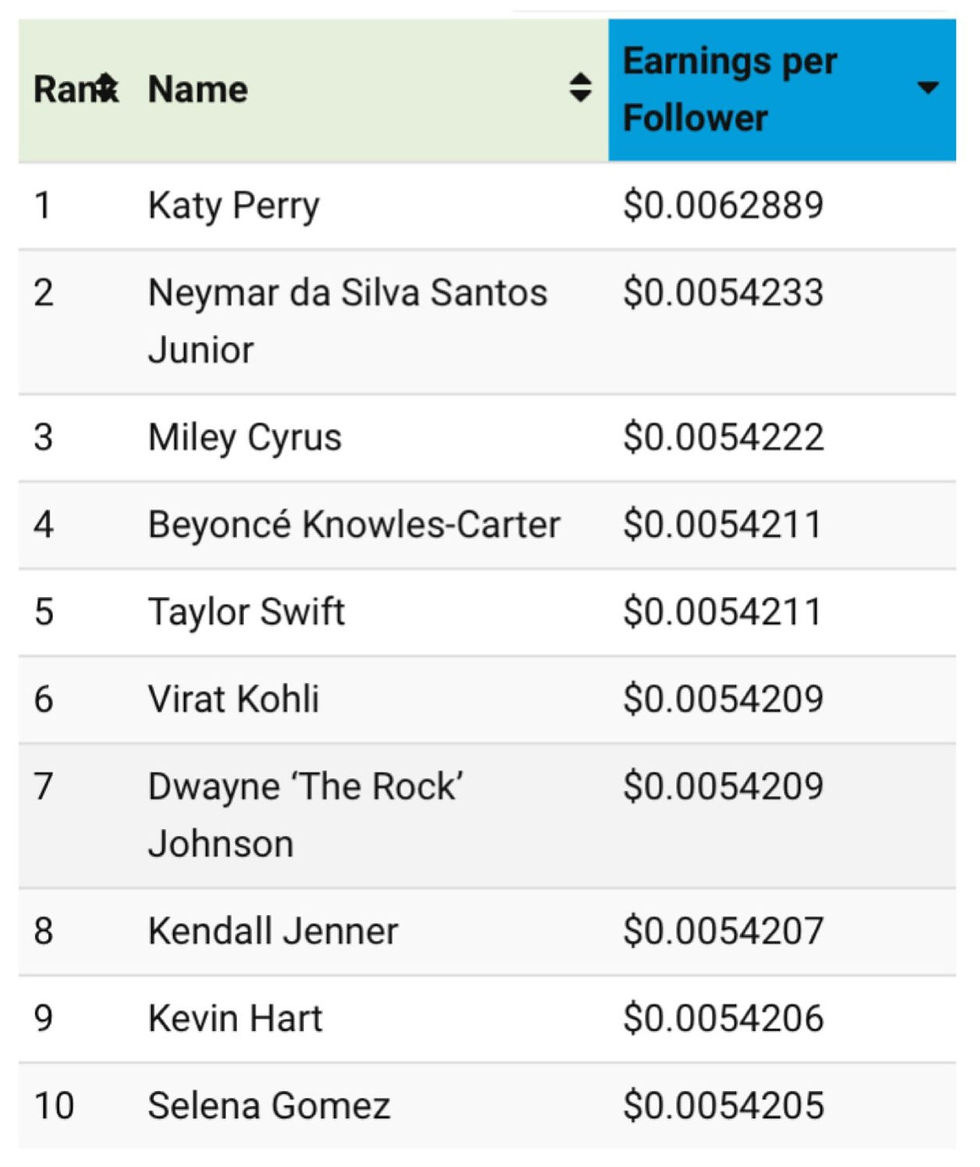Click the Miley Cyrus name

pos(245,438)
